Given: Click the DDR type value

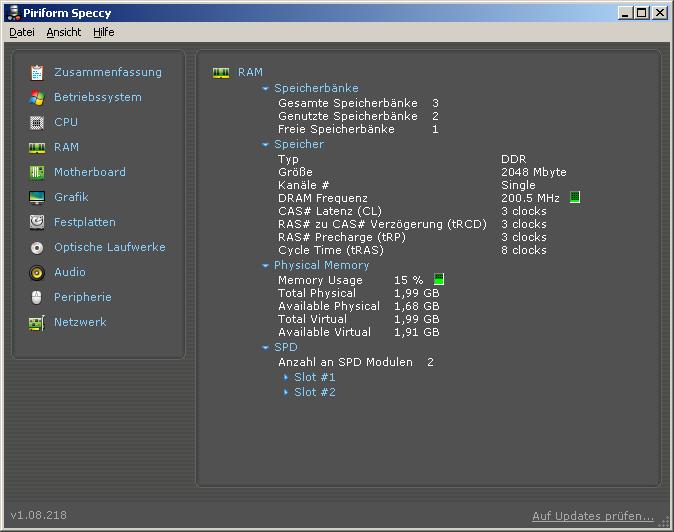Looking at the screenshot, I should click(514, 159).
